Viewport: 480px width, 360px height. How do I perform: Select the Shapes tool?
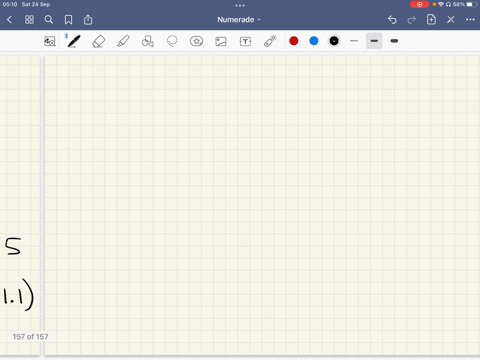148,41
